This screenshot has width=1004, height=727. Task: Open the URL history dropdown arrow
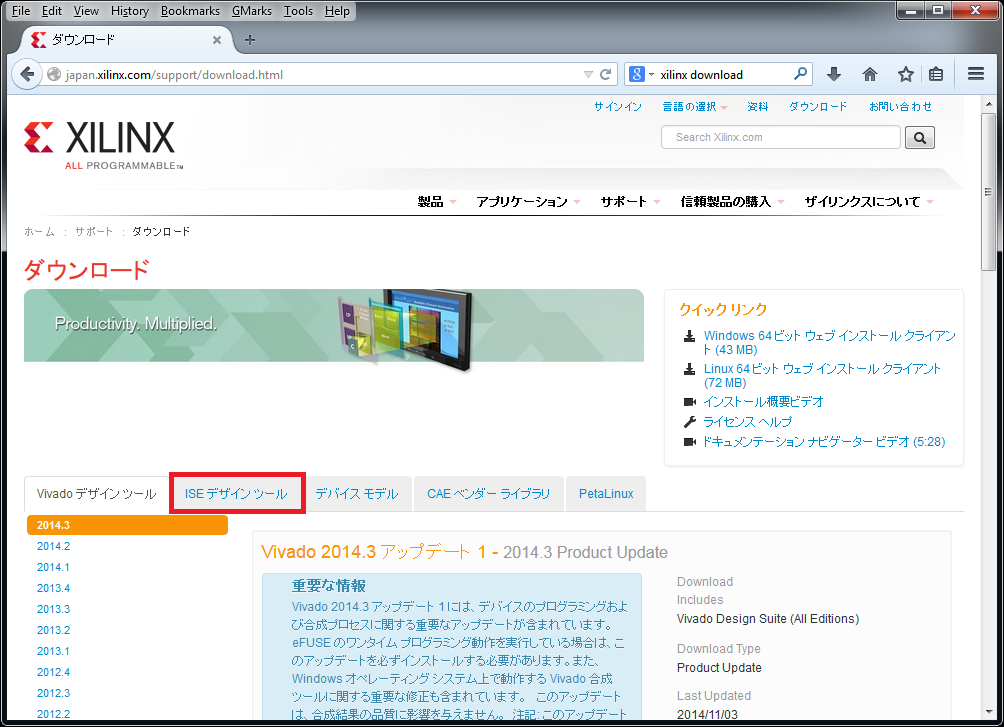[x=588, y=74]
